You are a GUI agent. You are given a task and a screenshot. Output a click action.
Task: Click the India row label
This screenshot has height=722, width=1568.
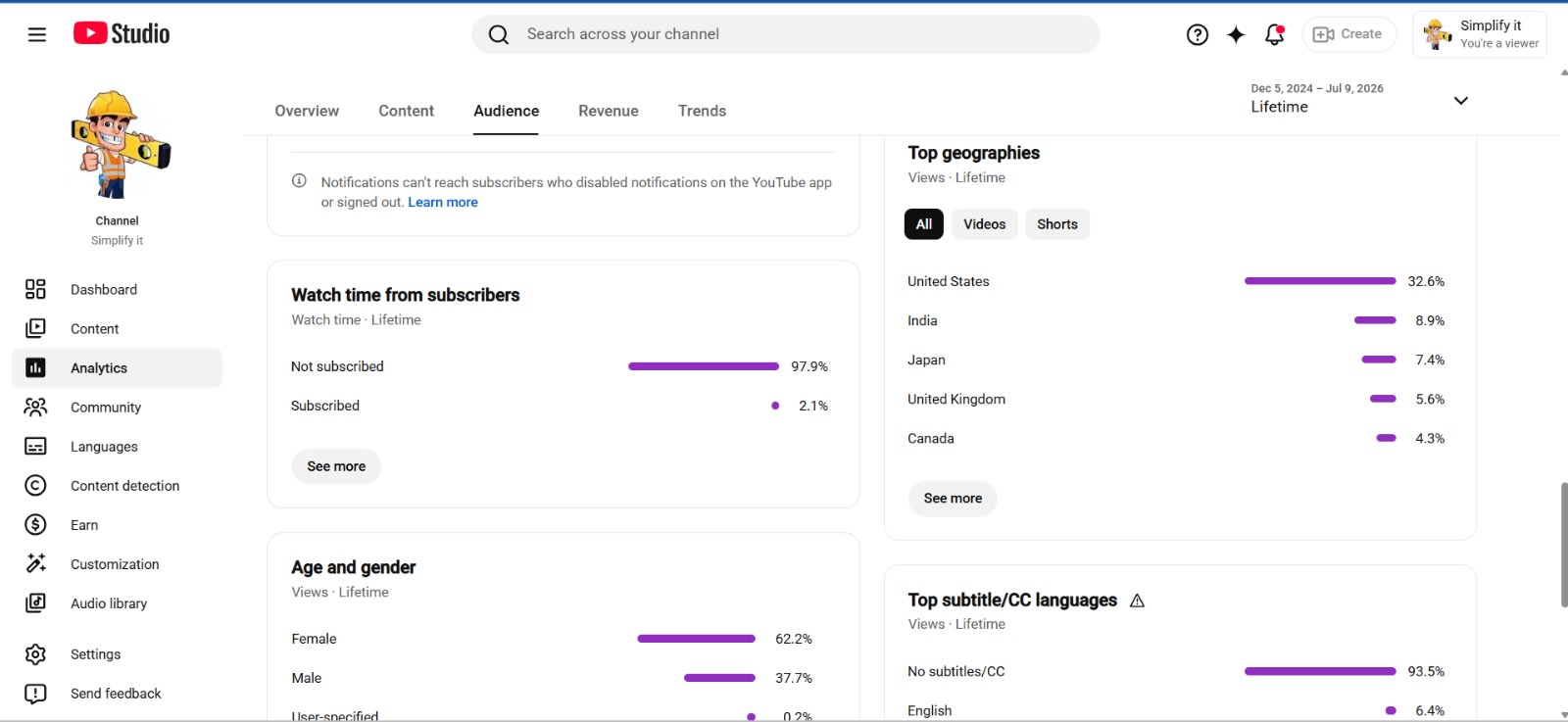coord(922,320)
